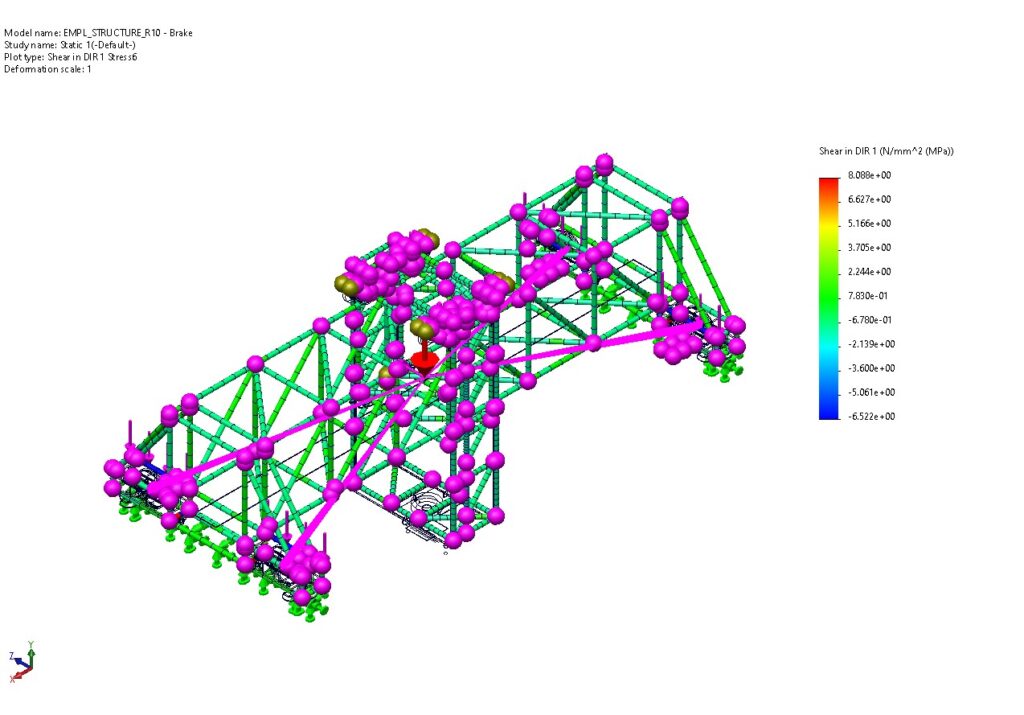Click the topmost magenta joint on the frame
This screenshot has width=1024, height=715.
[603, 162]
